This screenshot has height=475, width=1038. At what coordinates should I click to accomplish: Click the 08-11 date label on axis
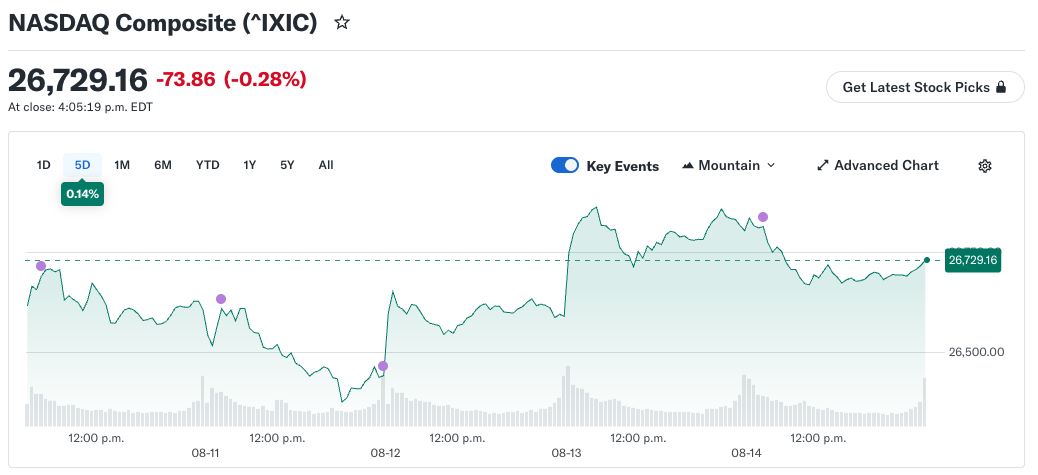(x=205, y=453)
